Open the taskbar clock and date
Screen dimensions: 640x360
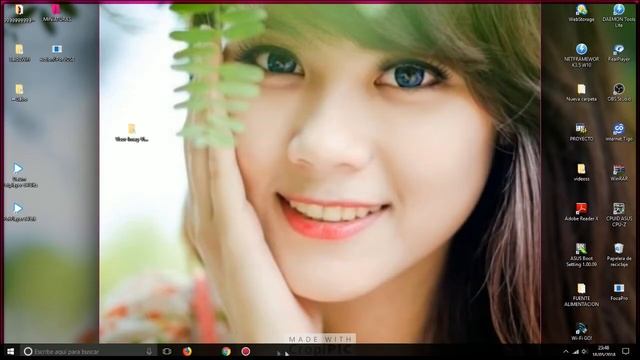[604, 351]
